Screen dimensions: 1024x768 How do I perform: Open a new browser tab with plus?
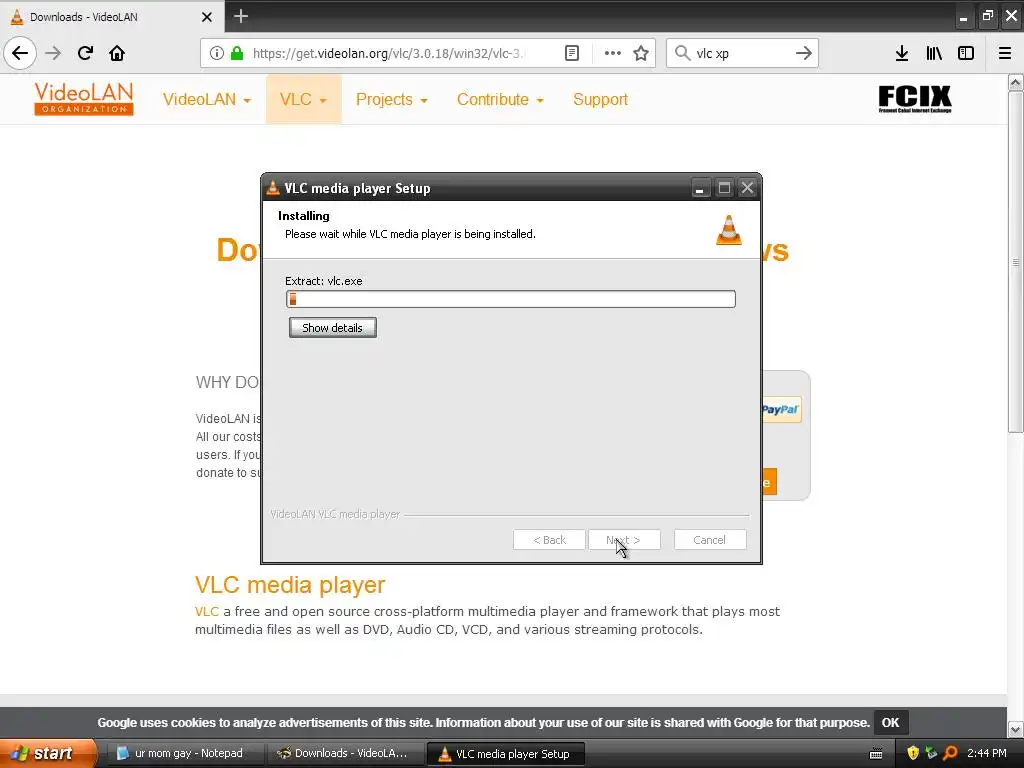tap(241, 16)
